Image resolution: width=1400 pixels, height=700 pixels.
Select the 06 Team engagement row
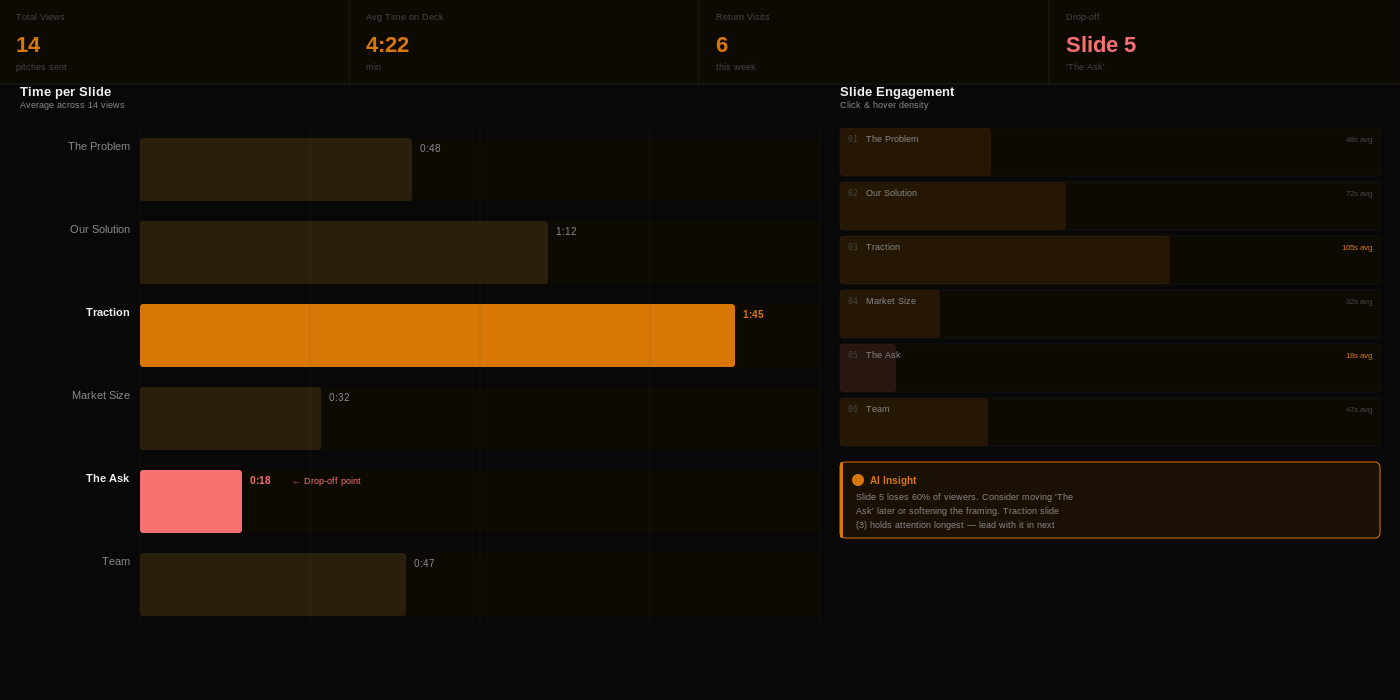tap(1110, 422)
